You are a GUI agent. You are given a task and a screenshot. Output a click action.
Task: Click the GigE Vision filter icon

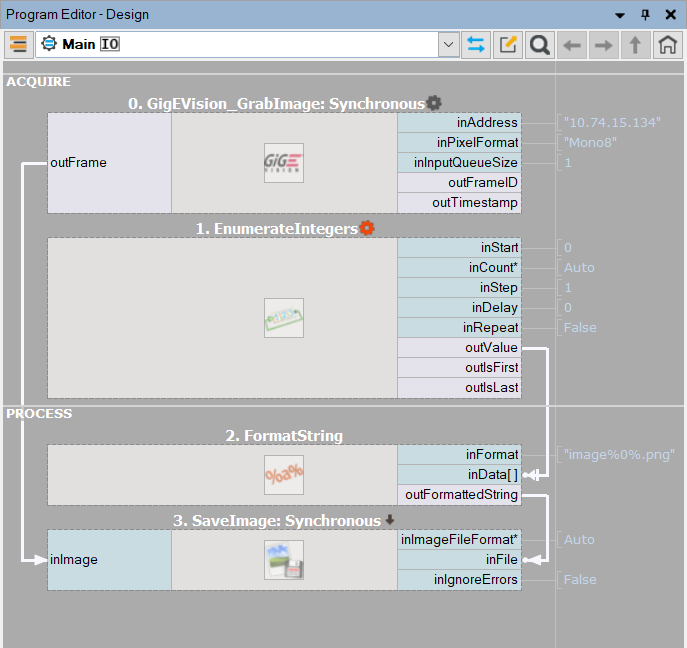click(284, 162)
